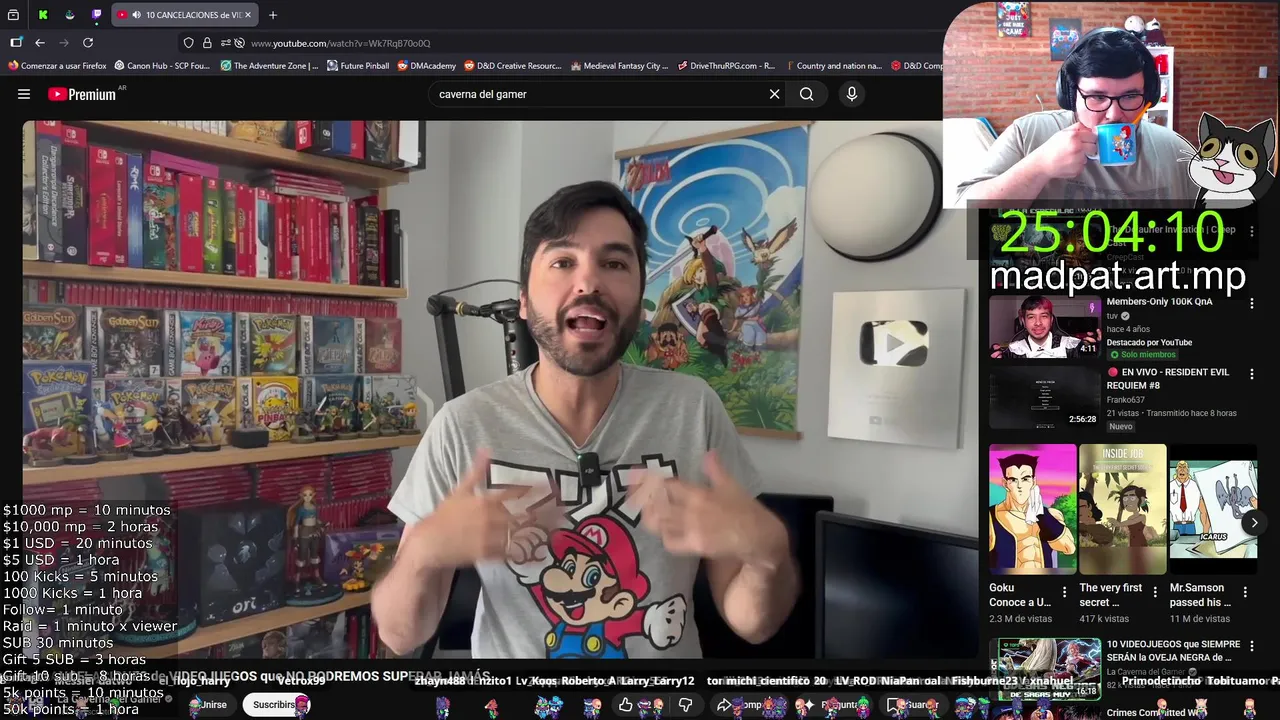Click the Unirse join button

(212, 705)
